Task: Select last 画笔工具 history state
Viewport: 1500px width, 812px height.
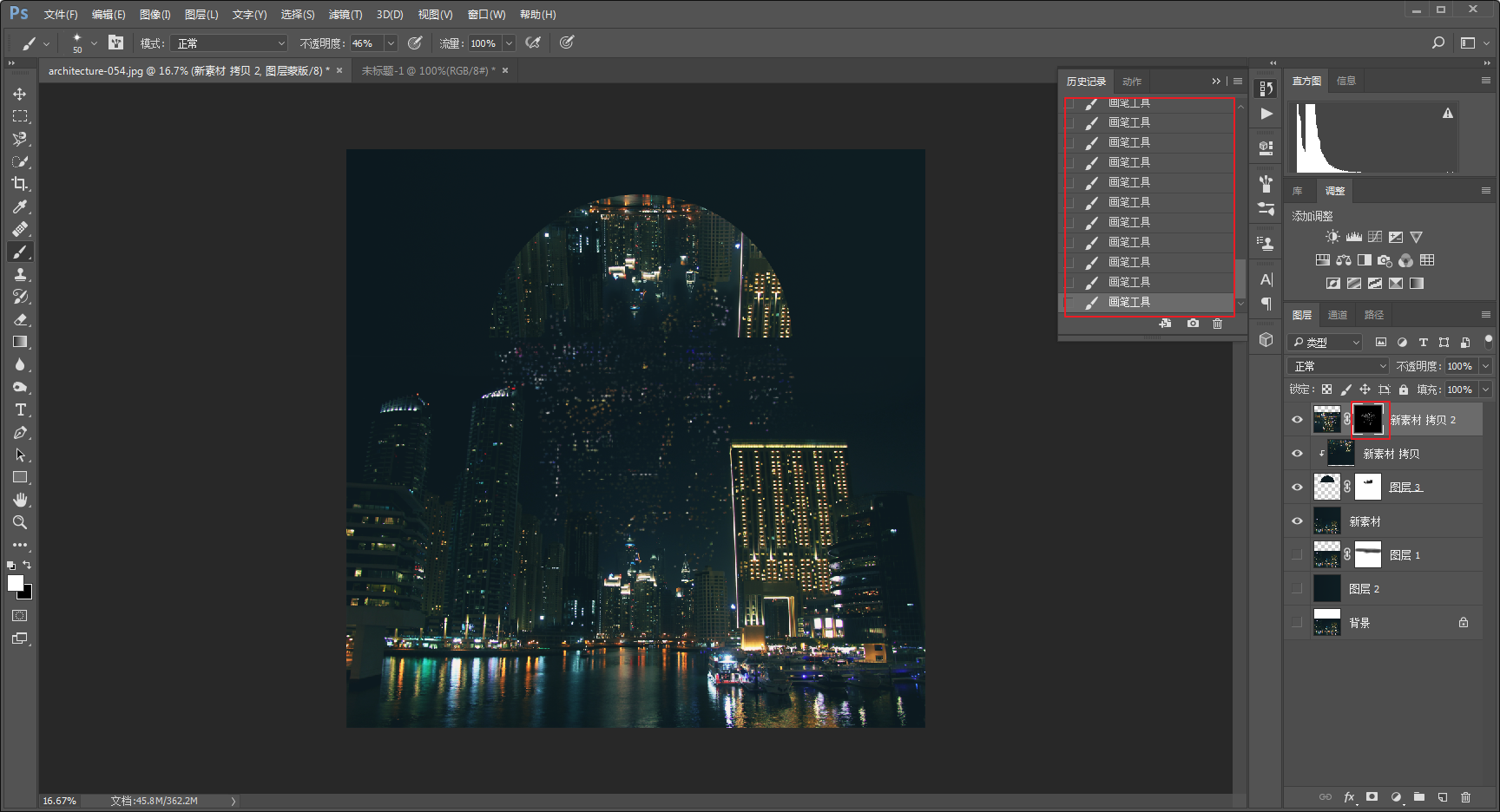Action: point(1148,302)
